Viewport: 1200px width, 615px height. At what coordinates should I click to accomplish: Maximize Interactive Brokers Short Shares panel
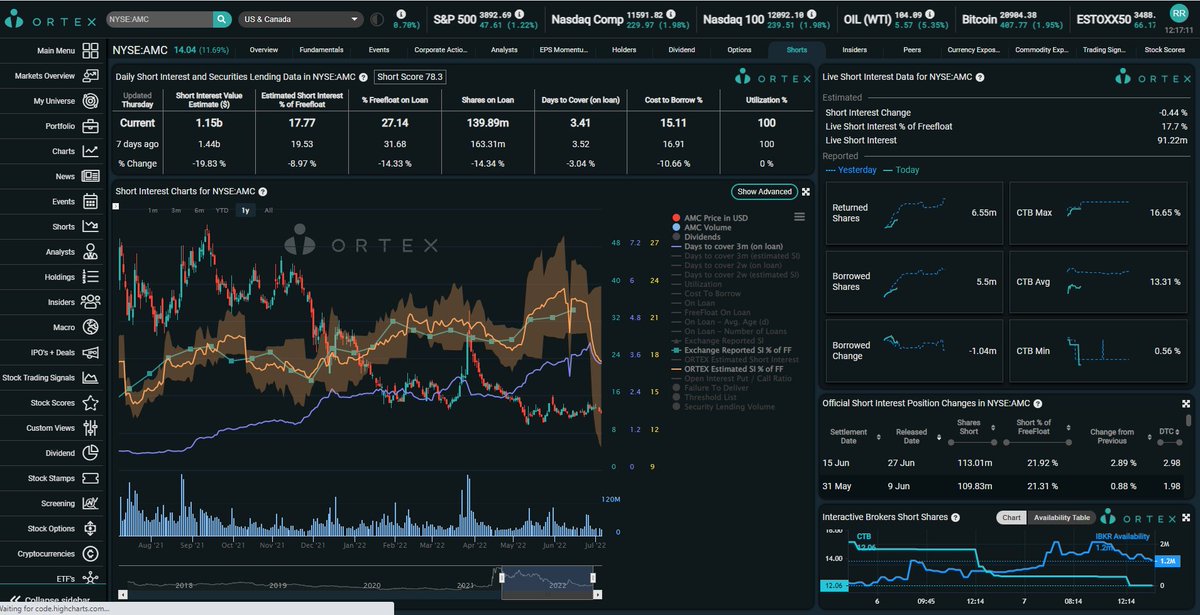[x=1187, y=517]
